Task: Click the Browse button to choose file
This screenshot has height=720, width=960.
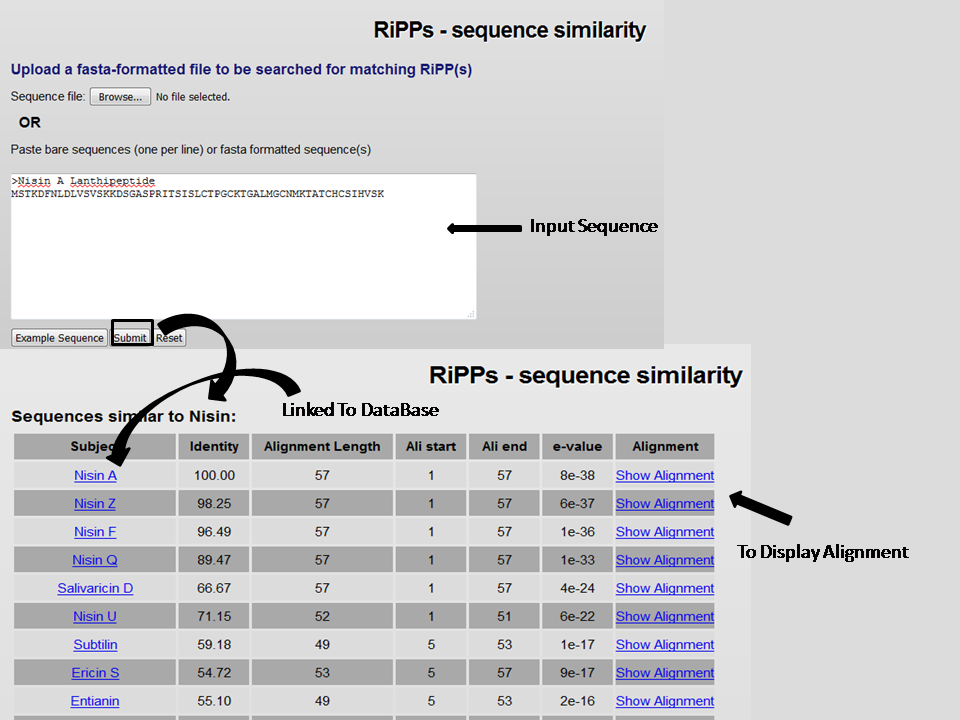Action: [x=119, y=97]
